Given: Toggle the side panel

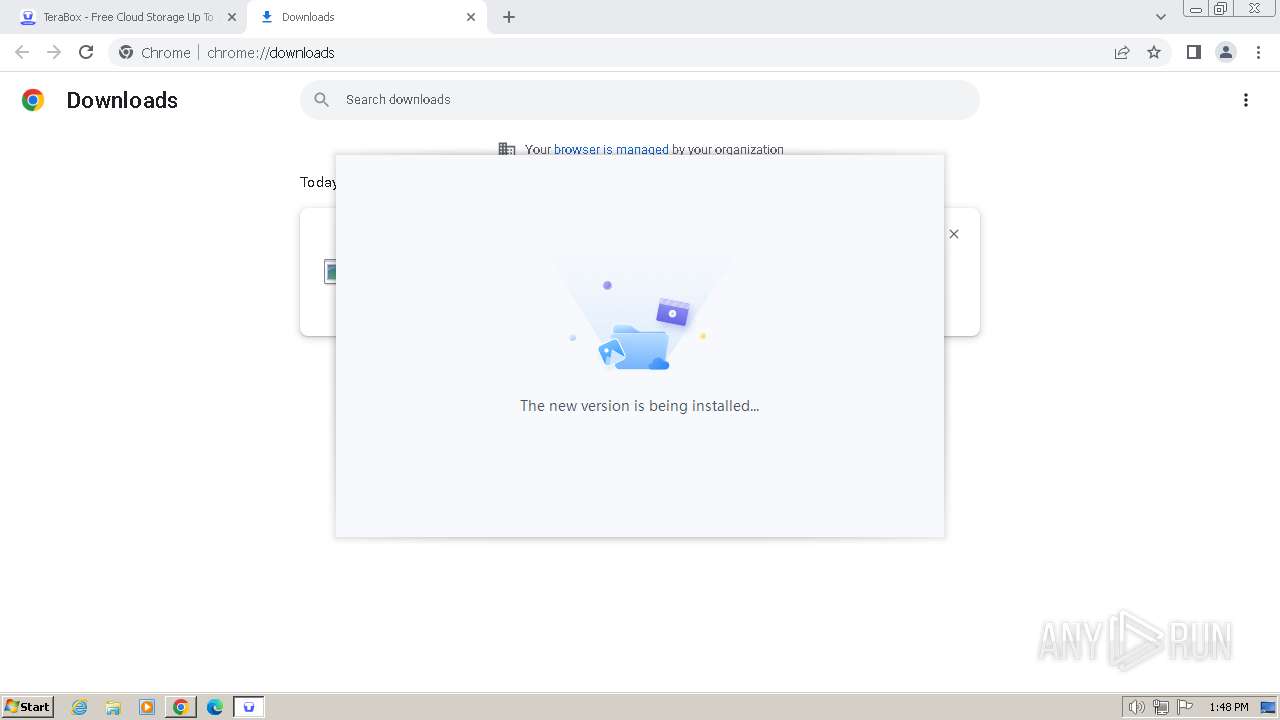Looking at the screenshot, I should [x=1193, y=52].
